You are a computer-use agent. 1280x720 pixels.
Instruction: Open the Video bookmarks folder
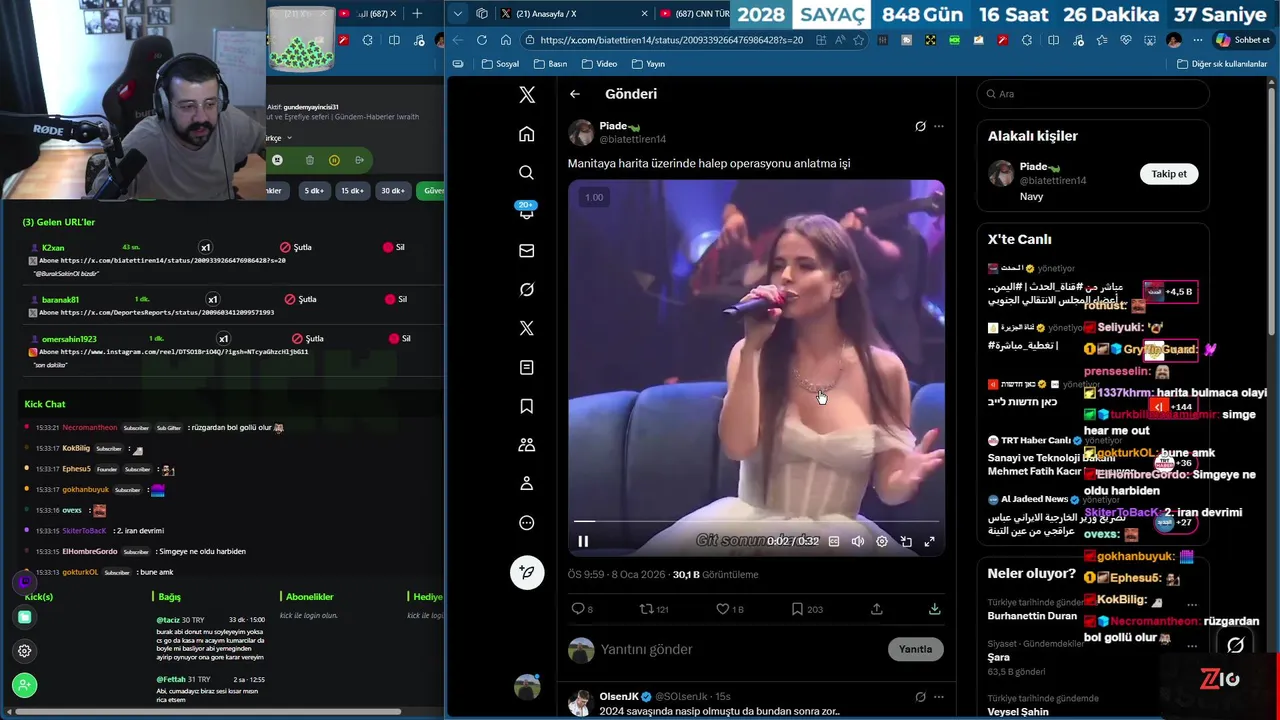coord(598,64)
